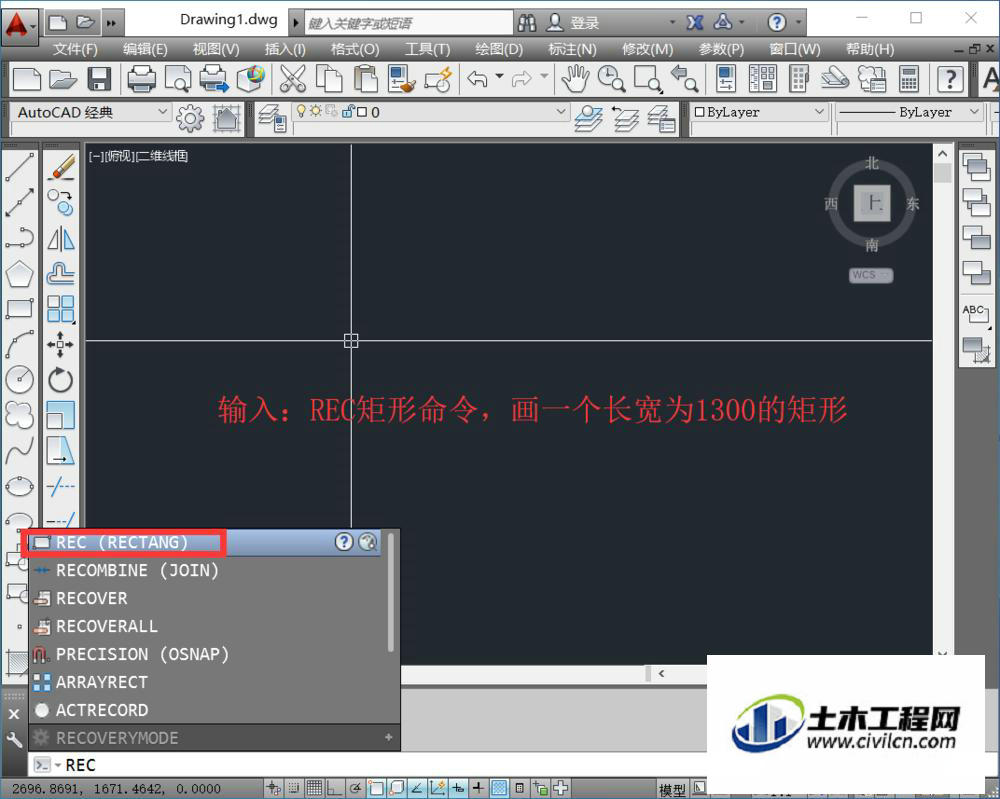Toggle Object Snap in status bar

tap(376, 788)
